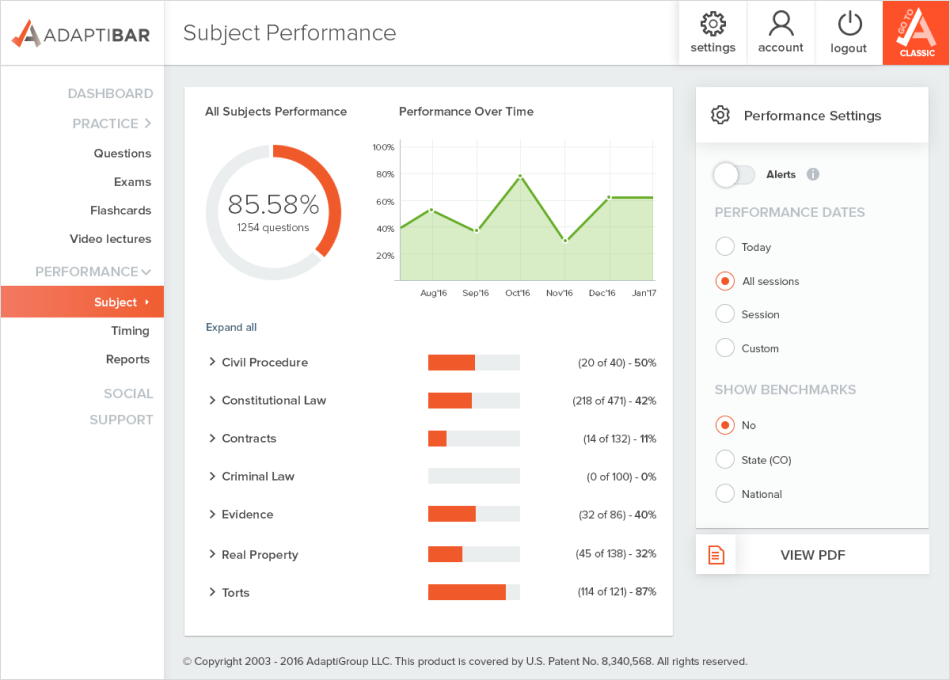Open the account profile icon

click(x=780, y=24)
